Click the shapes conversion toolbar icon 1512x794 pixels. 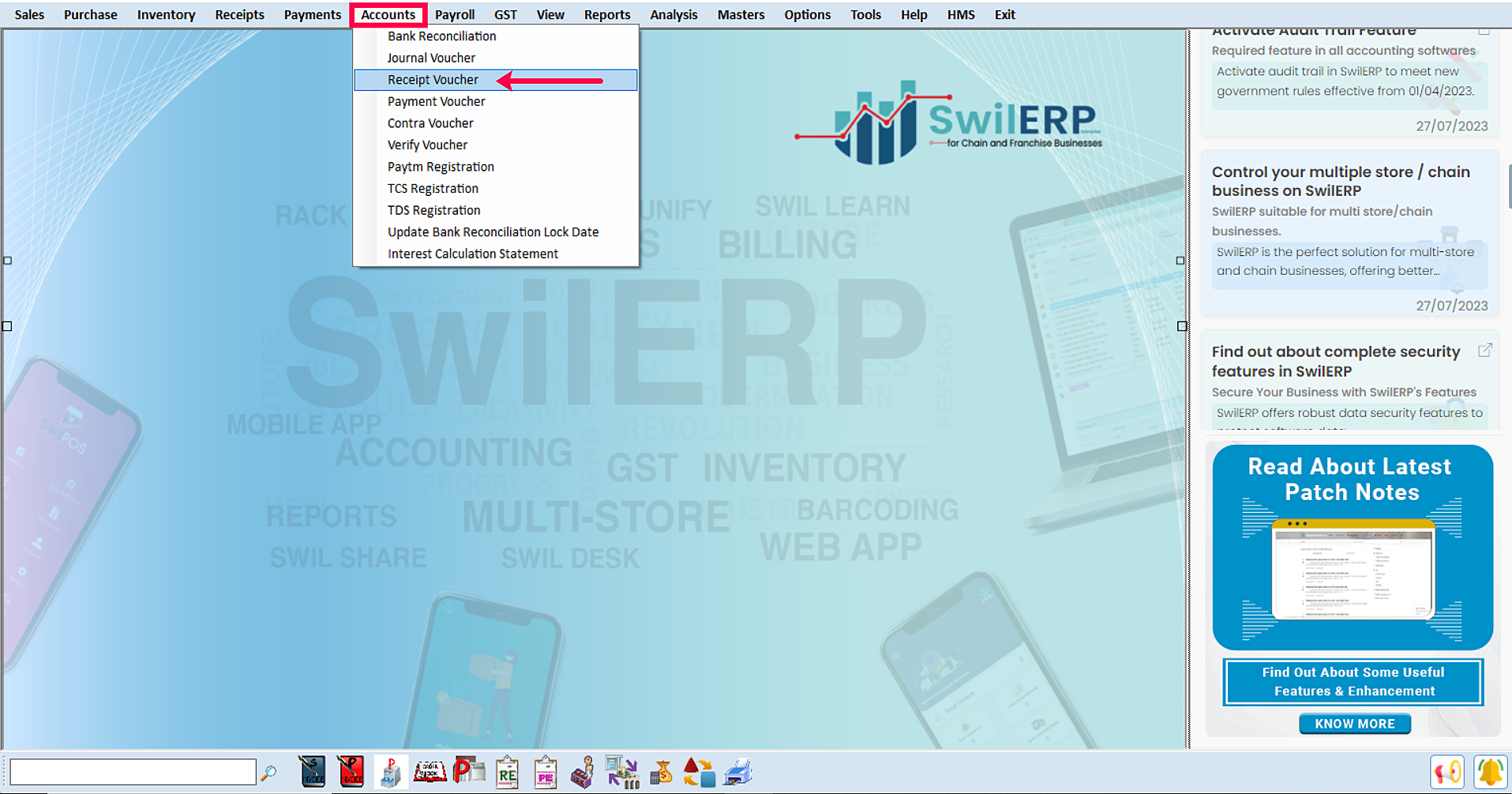699,772
